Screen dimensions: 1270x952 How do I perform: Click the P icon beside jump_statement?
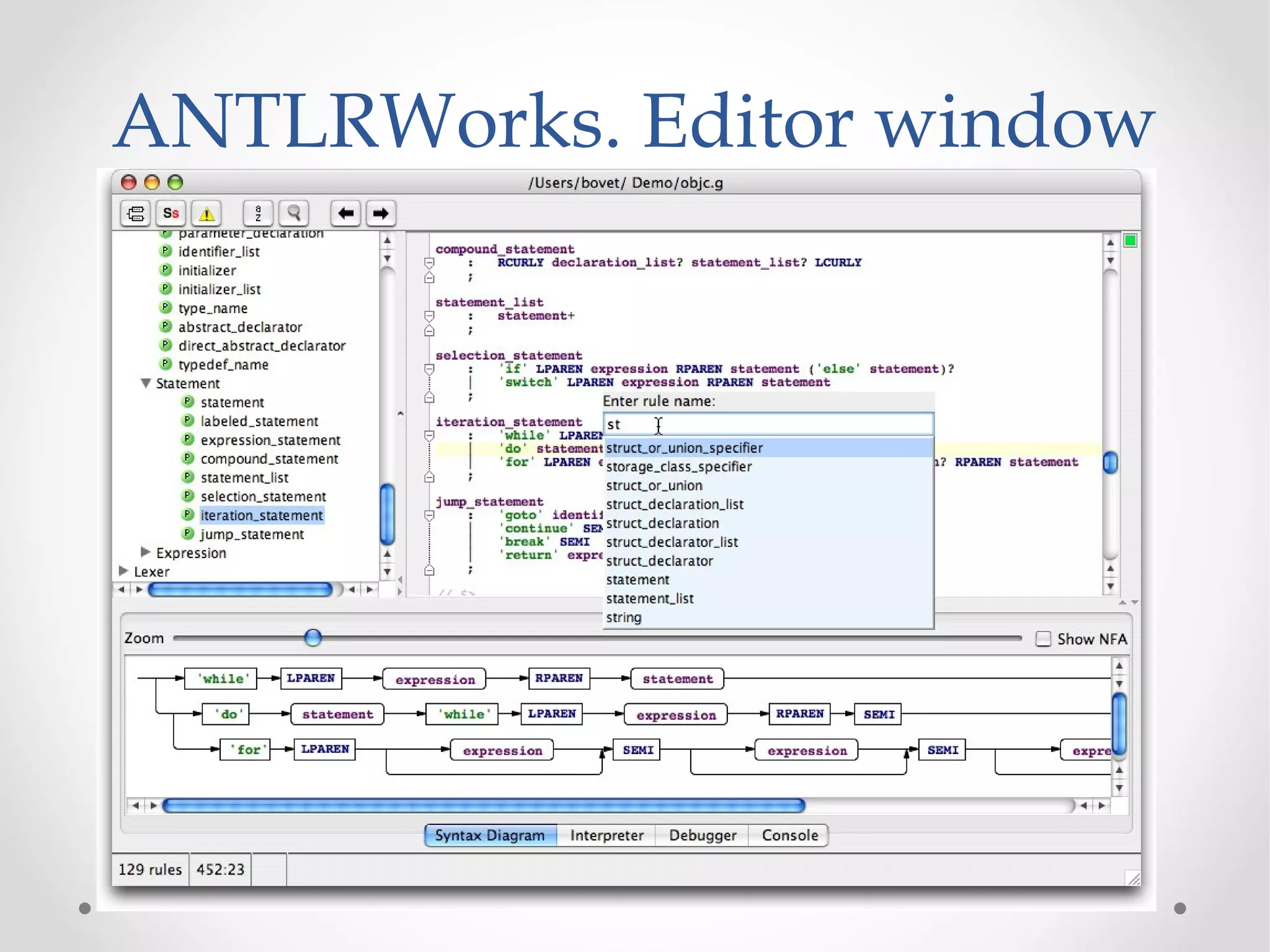(x=188, y=533)
